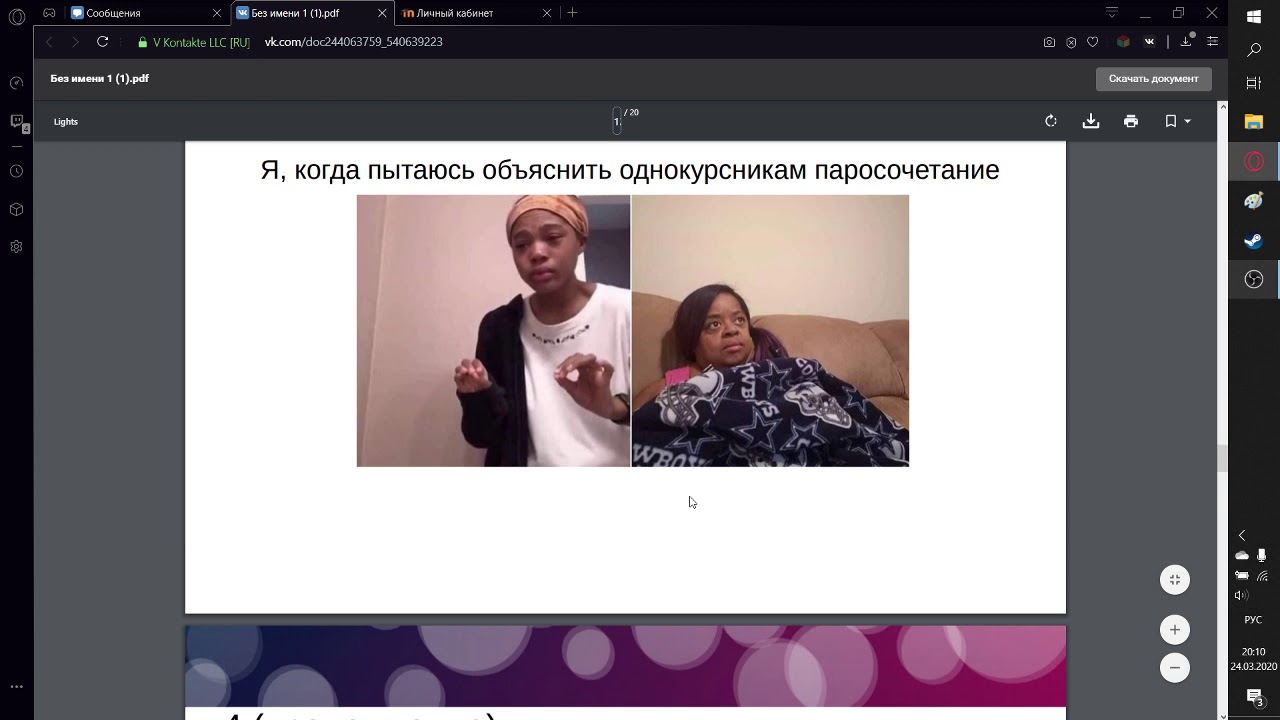Image resolution: width=1280 pixels, height=720 pixels.
Task: Open Steam from the taskbar
Action: (x=1254, y=241)
